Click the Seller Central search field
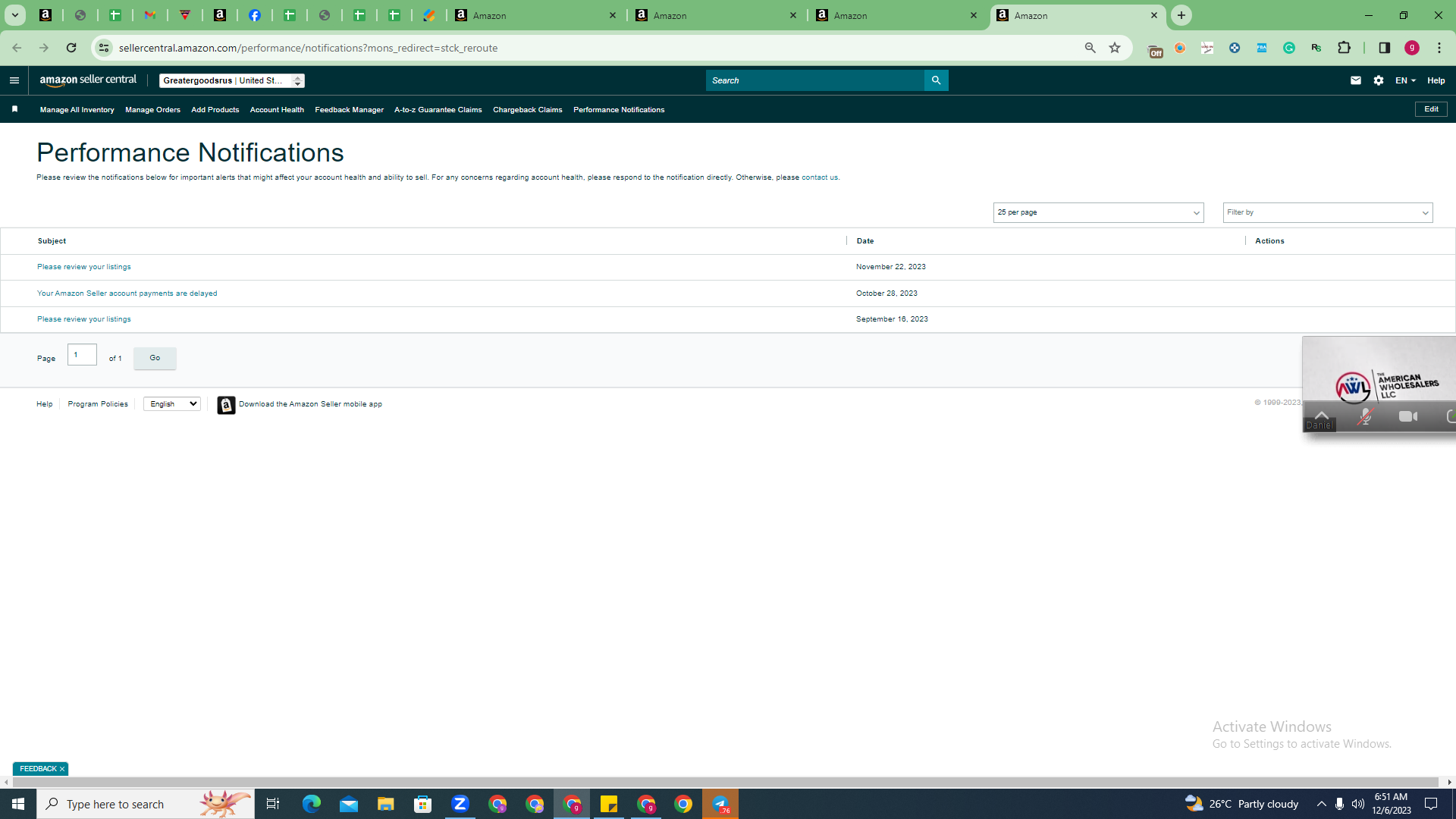Image resolution: width=1456 pixels, height=819 pixels. [815, 80]
